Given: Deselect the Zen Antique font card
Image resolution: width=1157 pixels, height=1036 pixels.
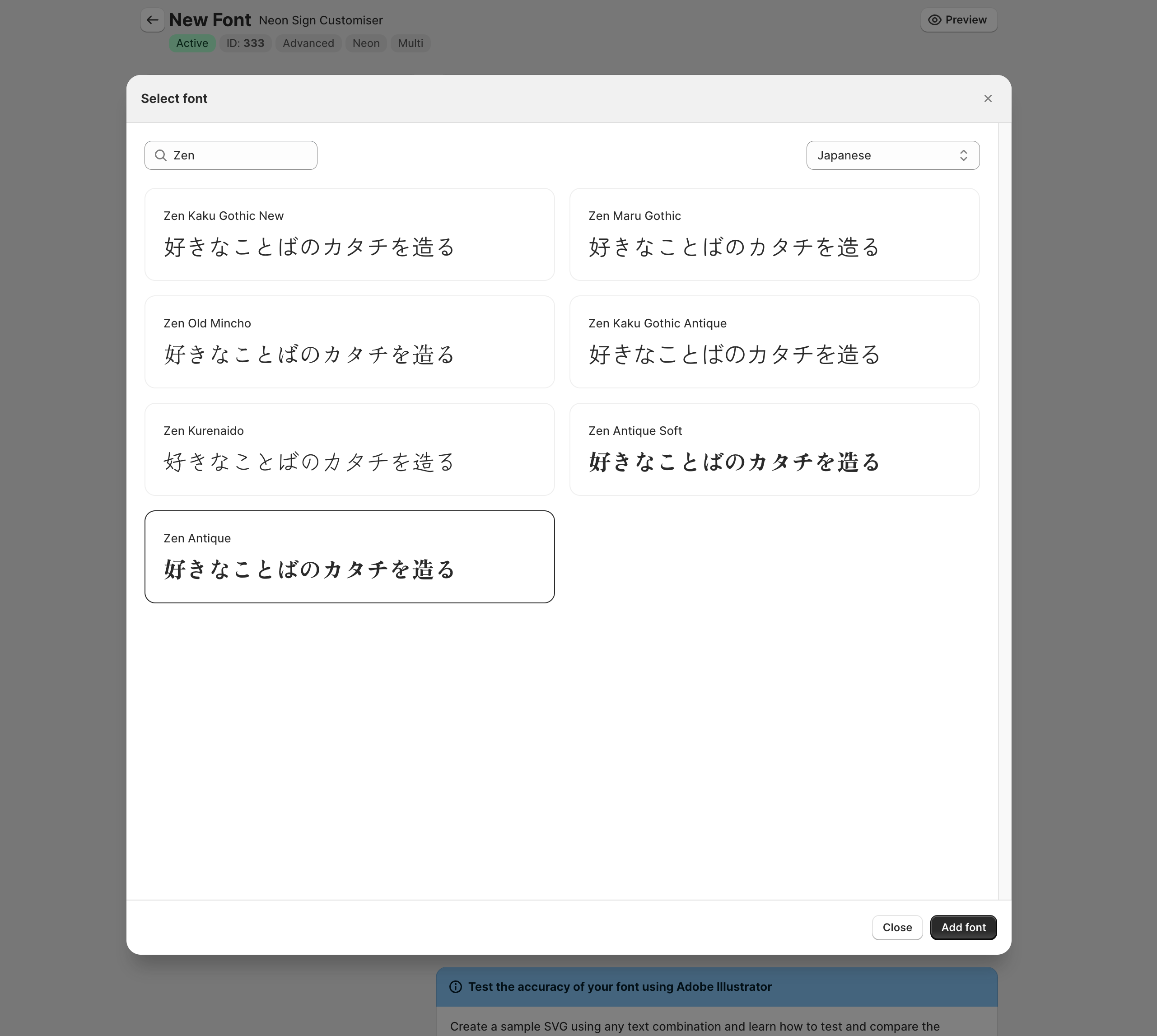Looking at the screenshot, I should [350, 556].
